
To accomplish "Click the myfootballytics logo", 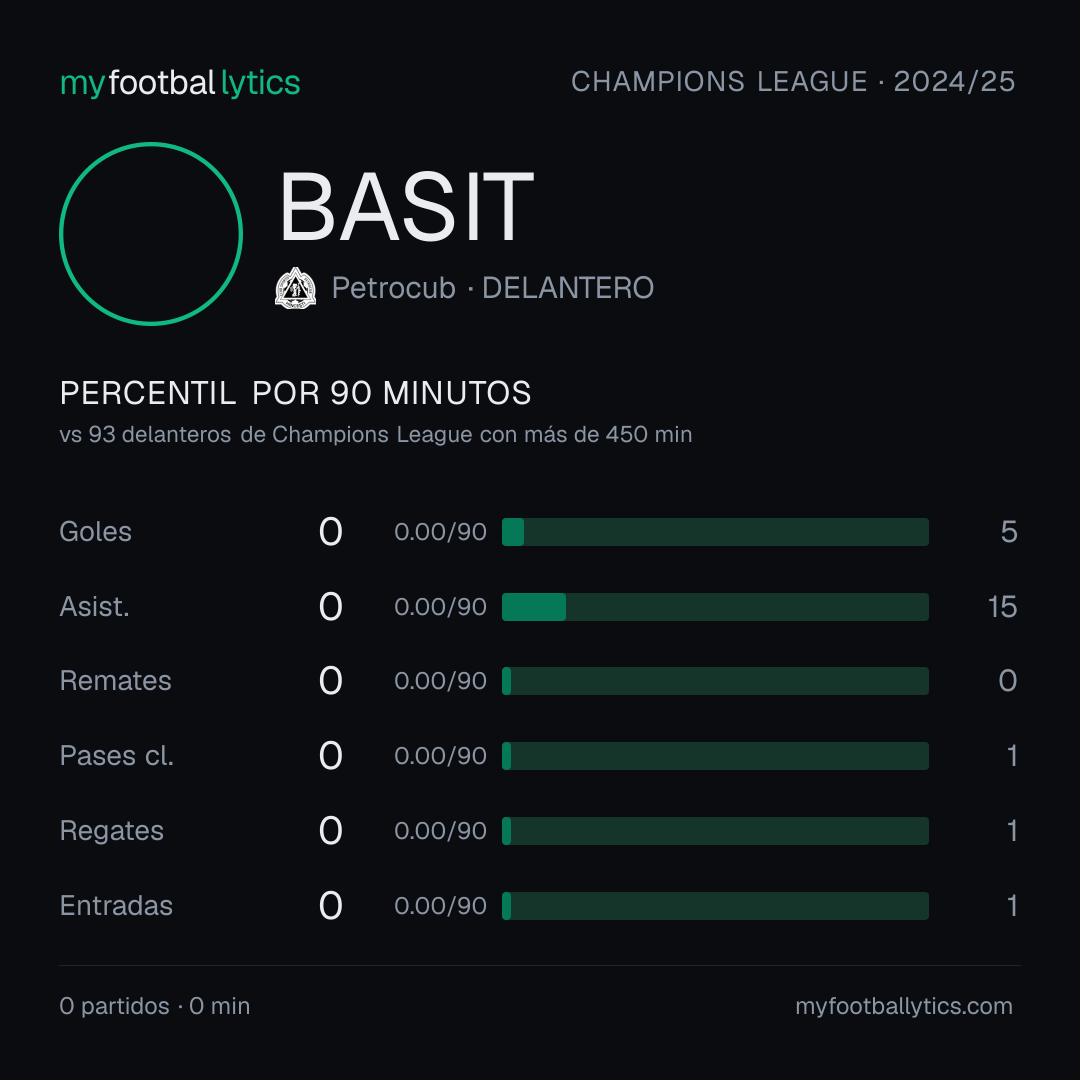I will pyautogui.click(x=180, y=83).
